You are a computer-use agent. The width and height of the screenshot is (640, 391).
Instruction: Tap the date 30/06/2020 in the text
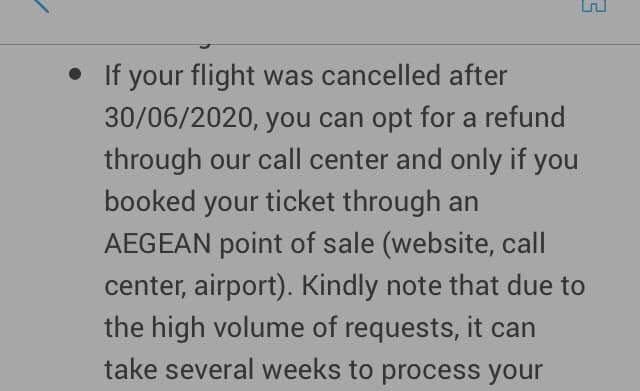click(x=181, y=118)
